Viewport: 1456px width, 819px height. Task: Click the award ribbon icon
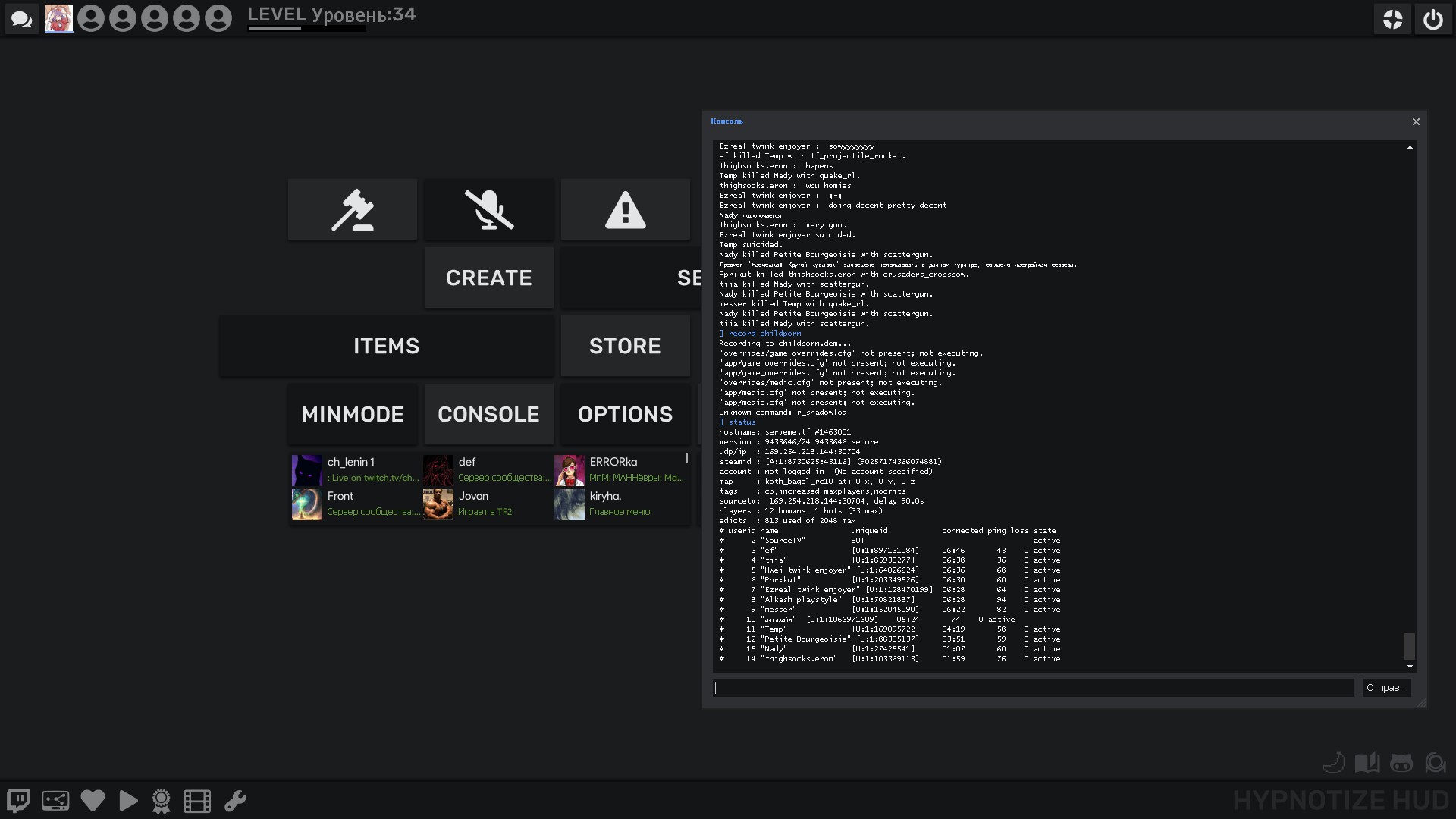click(x=161, y=801)
